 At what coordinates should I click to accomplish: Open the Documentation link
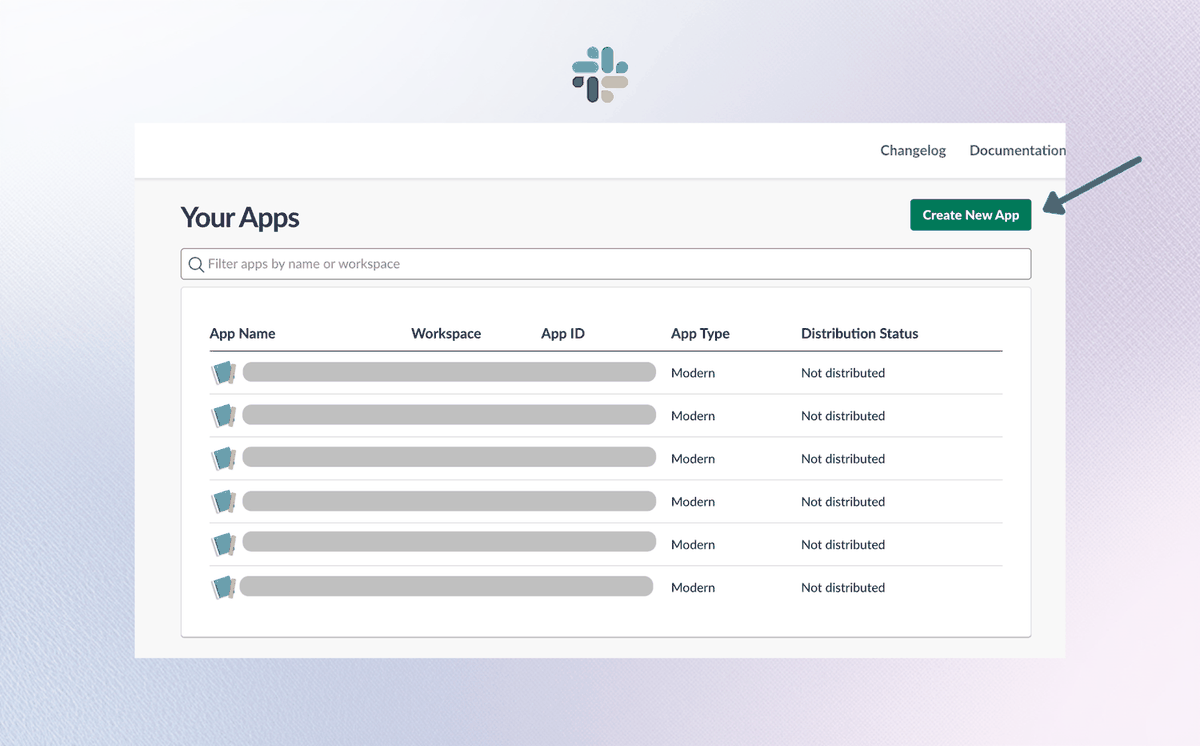pyautogui.click(x=1017, y=150)
